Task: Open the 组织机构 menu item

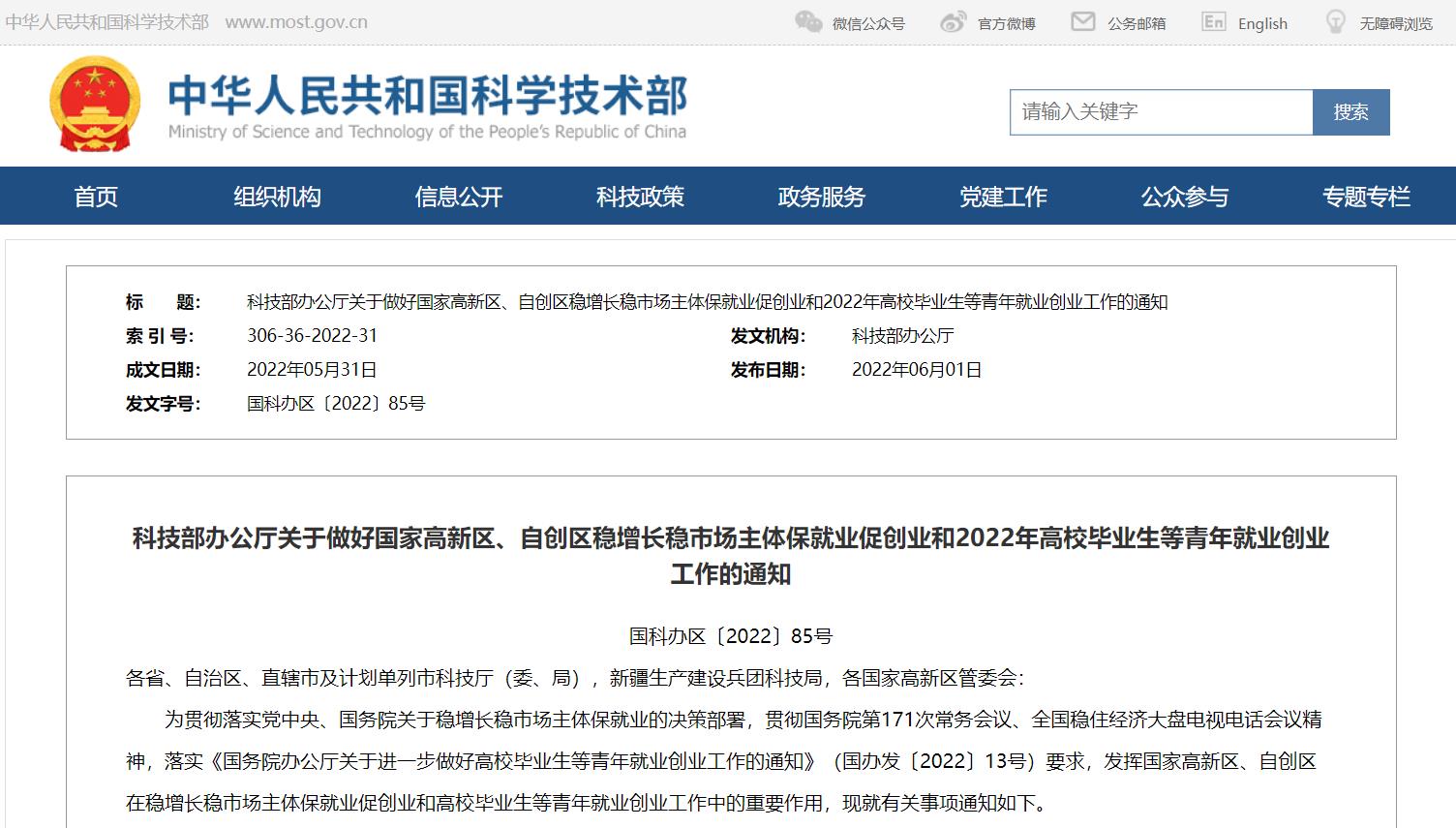Action: [277, 197]
